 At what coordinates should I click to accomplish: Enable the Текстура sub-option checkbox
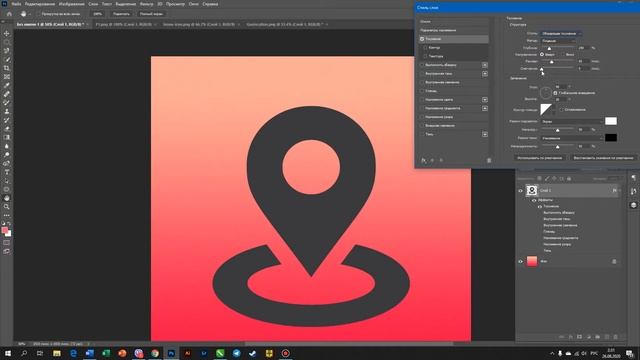pos(426,56)
